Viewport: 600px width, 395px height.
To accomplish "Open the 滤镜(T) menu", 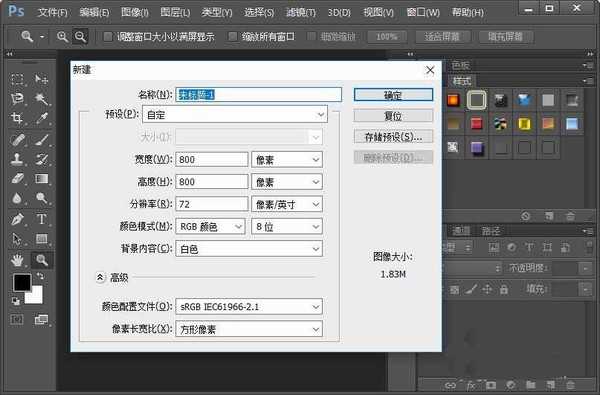I will pos(301,13).
